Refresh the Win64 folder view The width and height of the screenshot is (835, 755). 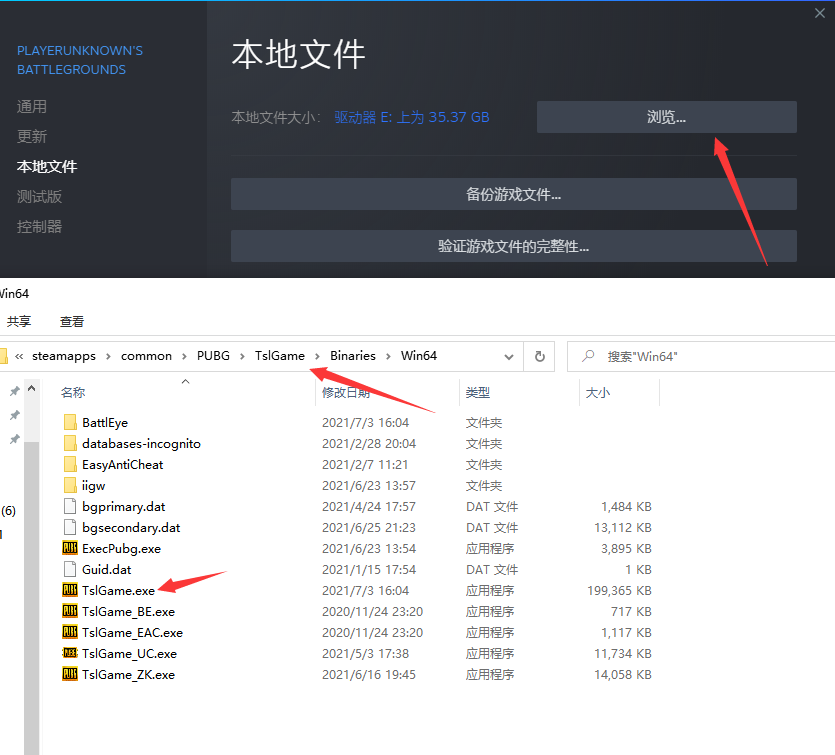tap(539, 356)
